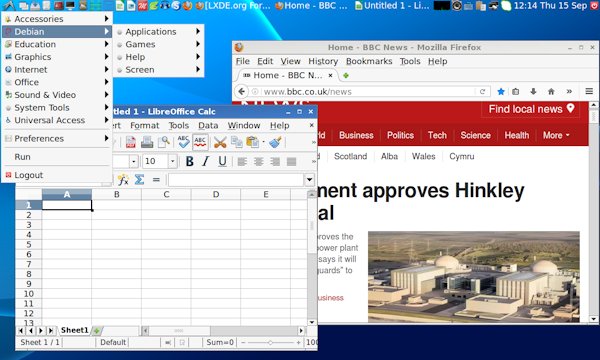
Task: Expand the BBC More sections dropdown
Action: [556, 135]
